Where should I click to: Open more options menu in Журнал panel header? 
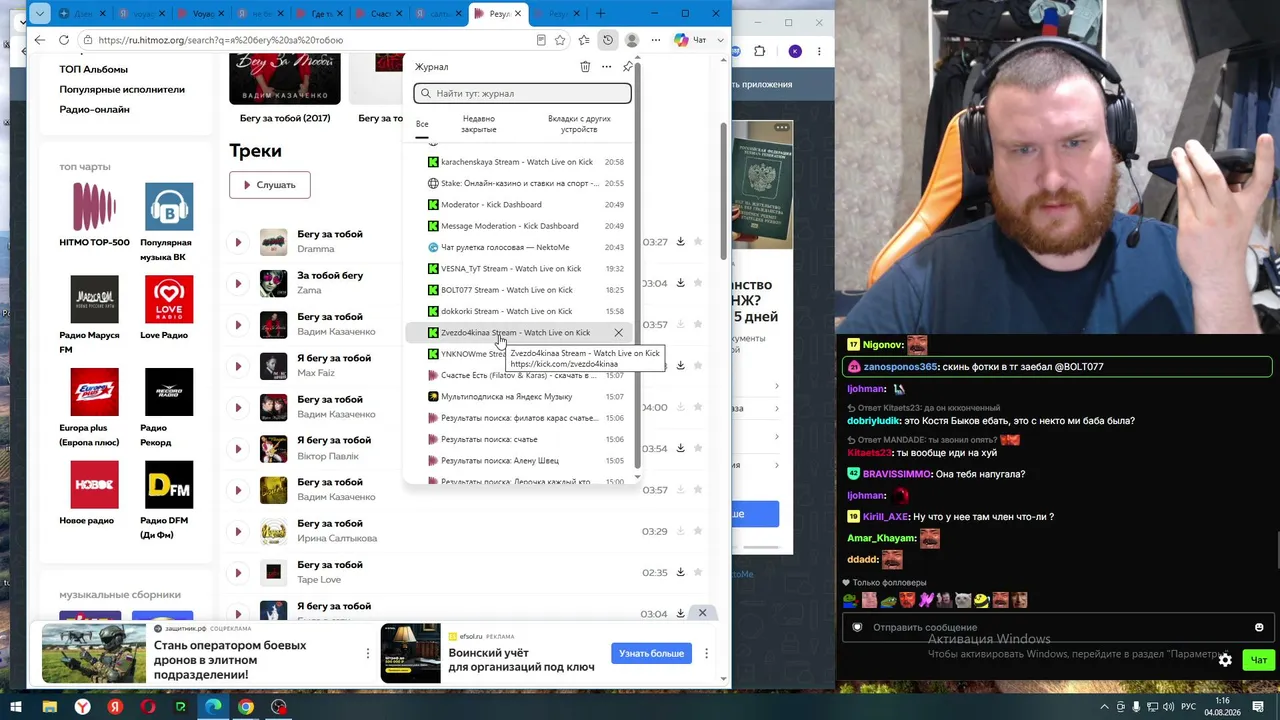tap(606, 67)
